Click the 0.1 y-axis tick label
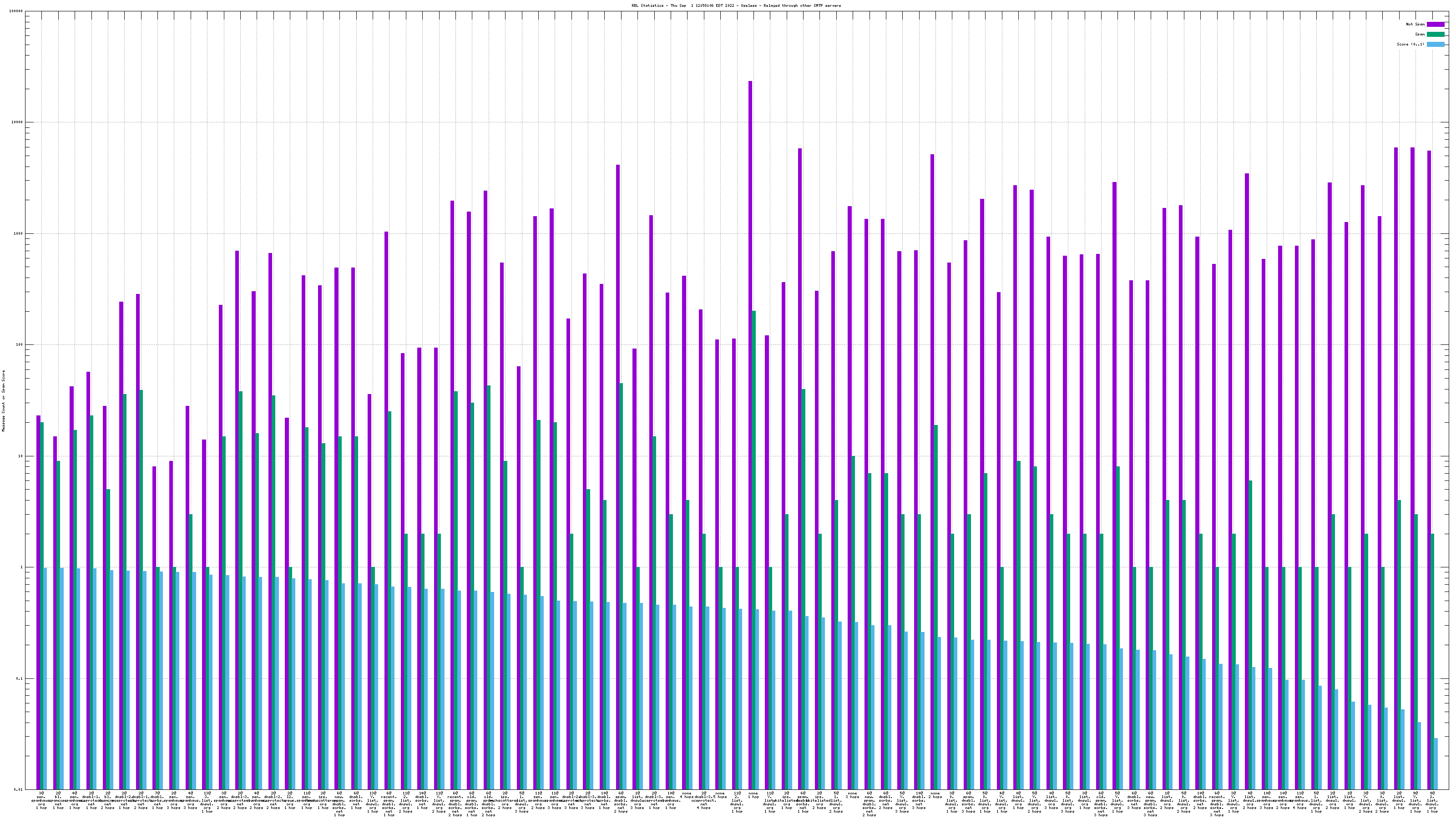The image size is (1456, 819). [20, 678]
